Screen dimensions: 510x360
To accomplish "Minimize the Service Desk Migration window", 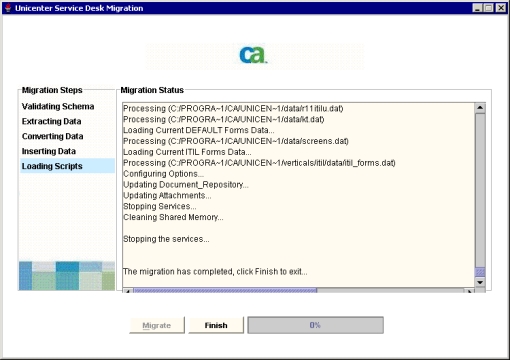I will coord(478,8).
